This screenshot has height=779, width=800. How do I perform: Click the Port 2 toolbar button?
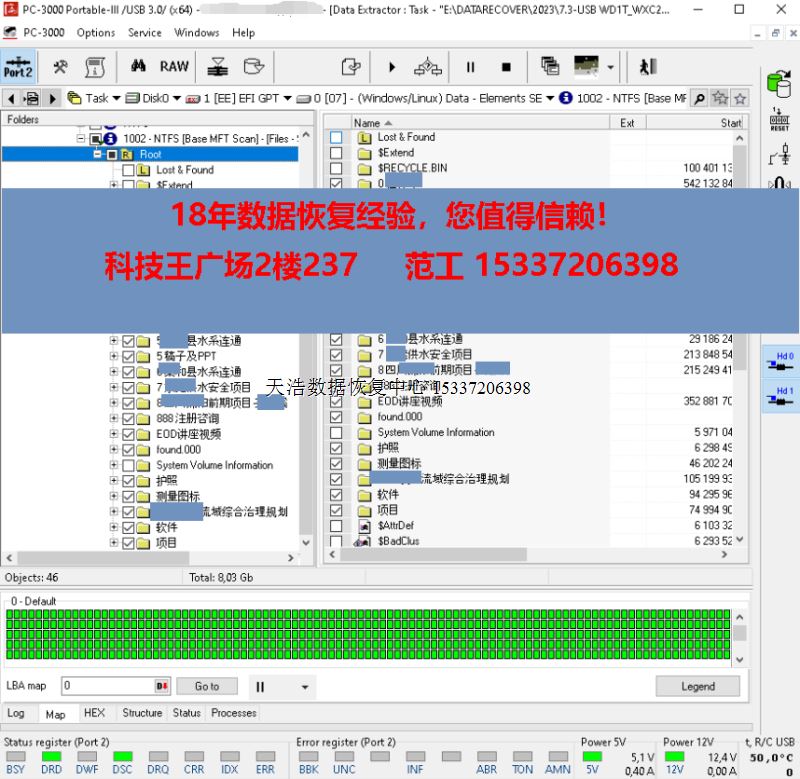click(x=18, y=67)
